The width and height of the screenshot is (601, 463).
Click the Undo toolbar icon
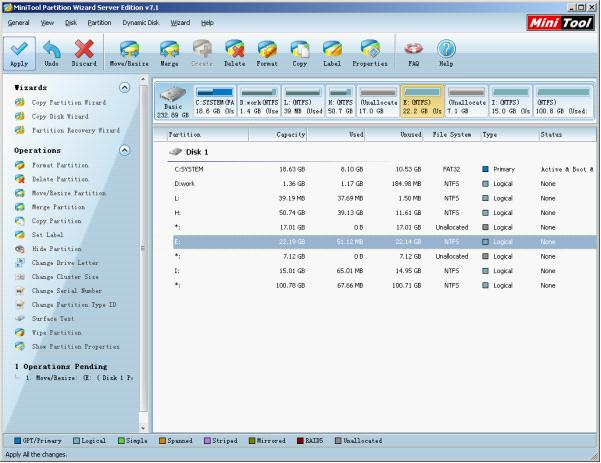click(51, 53)
